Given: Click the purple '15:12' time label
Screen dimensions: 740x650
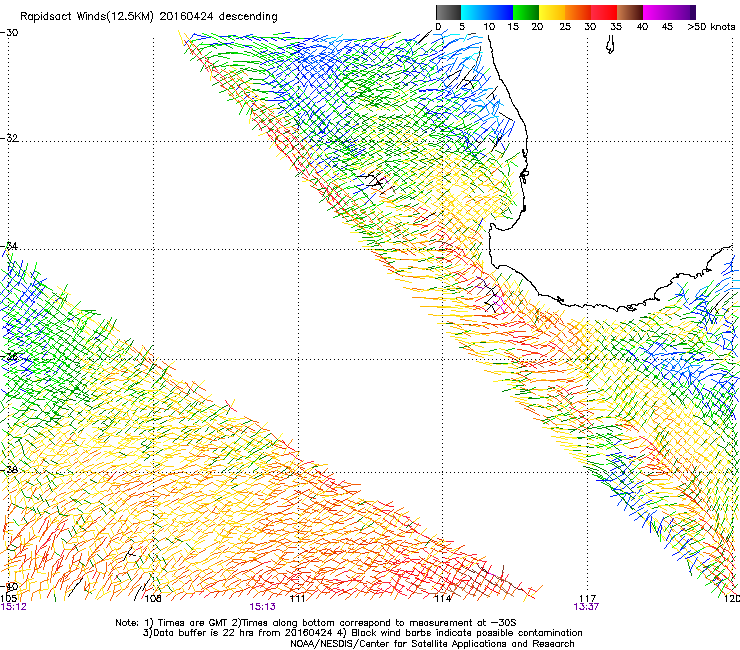Looking at the screenshot, I should click(x=14, y=607).
